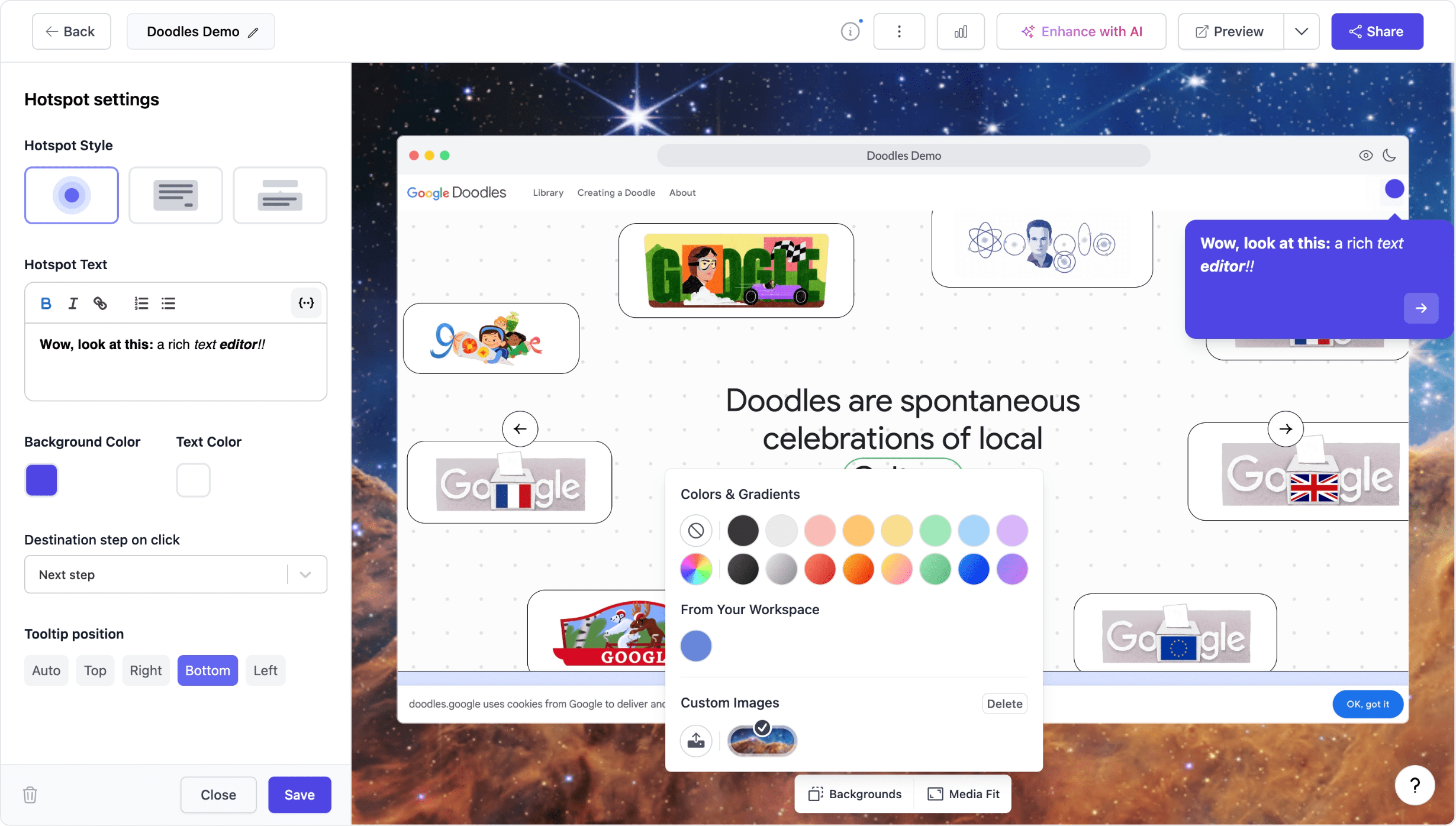
Task: Select the centered caption hotspot style
Action: click(x=280, y=195)
